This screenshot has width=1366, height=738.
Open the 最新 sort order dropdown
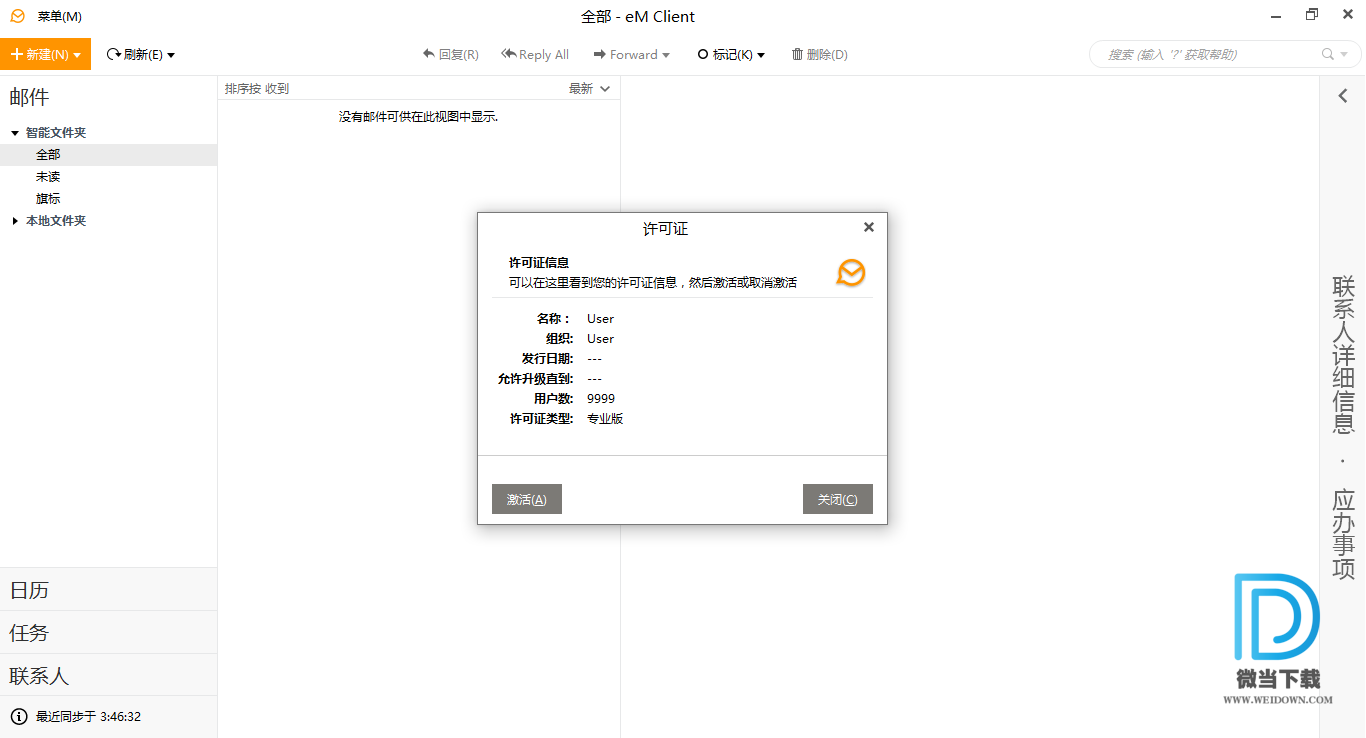[589, 88]
